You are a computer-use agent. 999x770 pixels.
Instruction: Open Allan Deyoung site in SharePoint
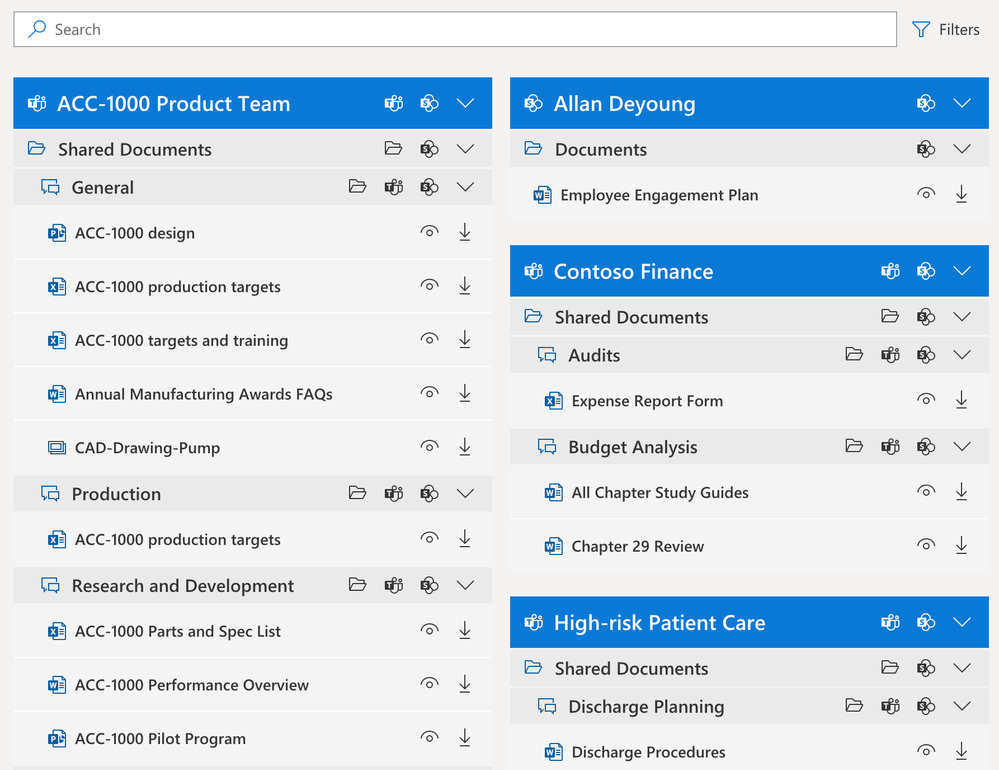pos(926,103)
